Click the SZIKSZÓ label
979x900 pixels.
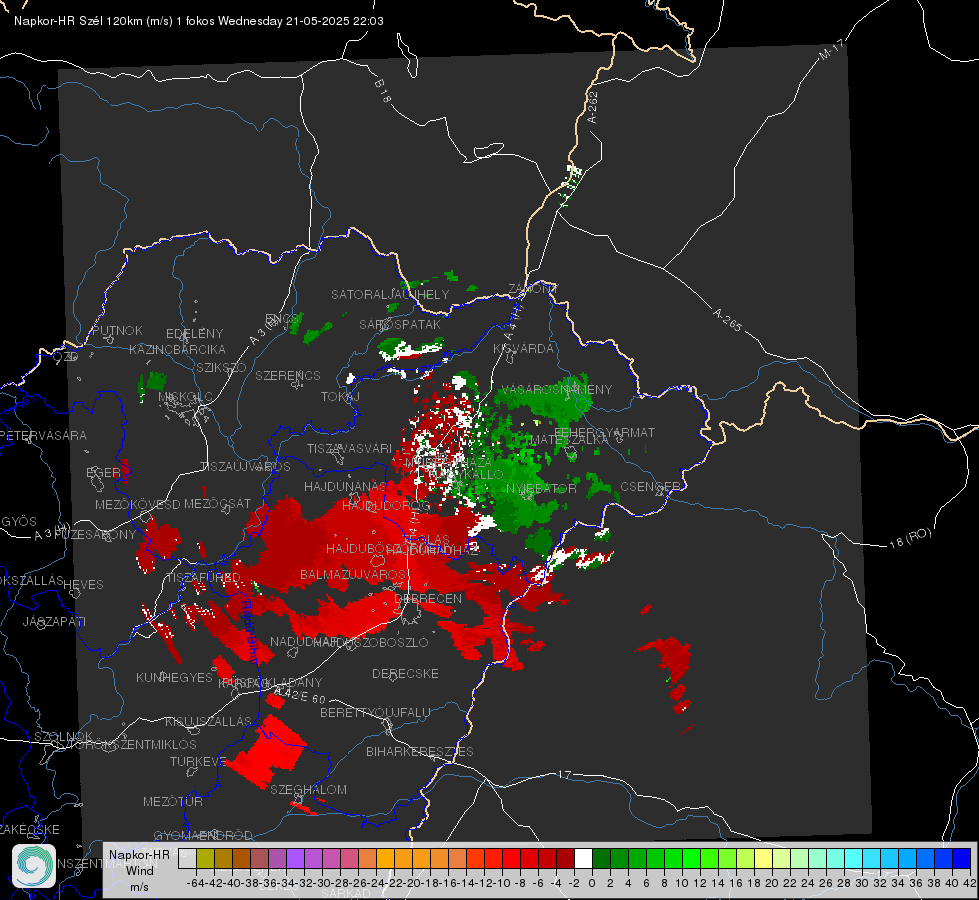(x=221, y=367)
